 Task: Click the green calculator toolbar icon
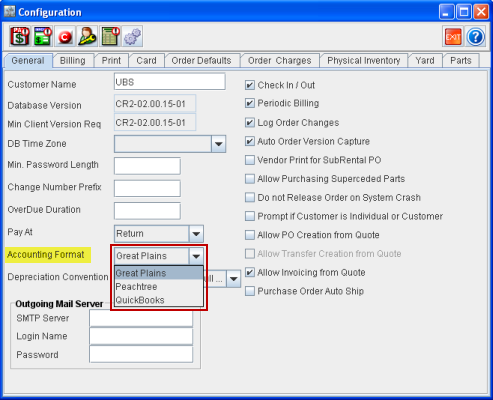tap(110, 36)
